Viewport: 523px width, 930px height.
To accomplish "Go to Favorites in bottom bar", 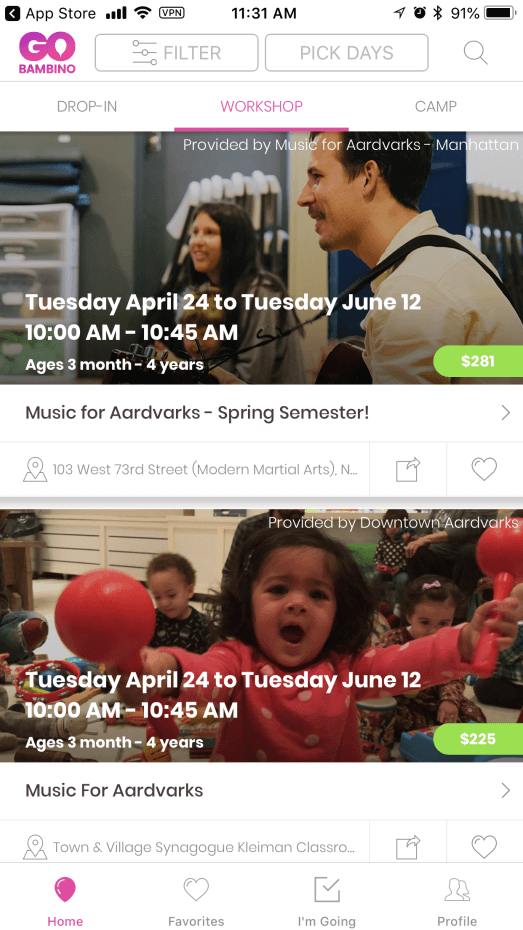I will tap(196, 902).
